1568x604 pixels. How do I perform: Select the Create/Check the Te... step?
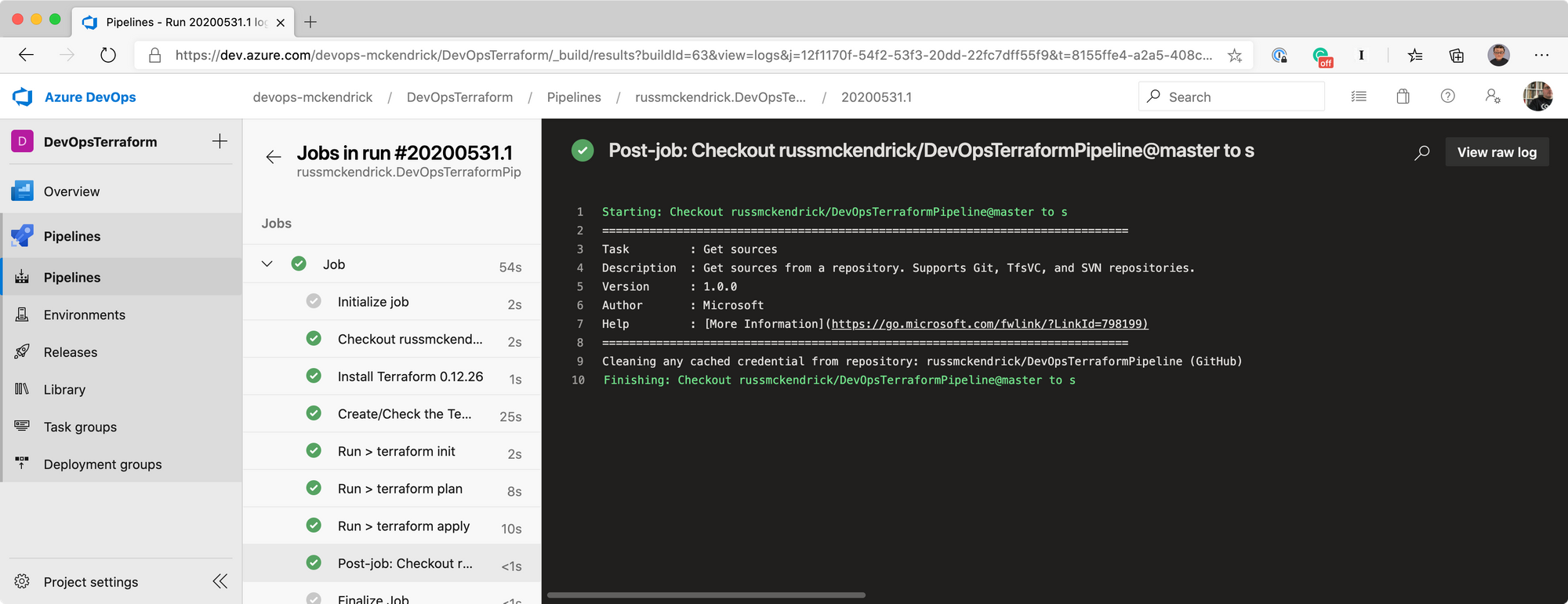coord(392,413)
